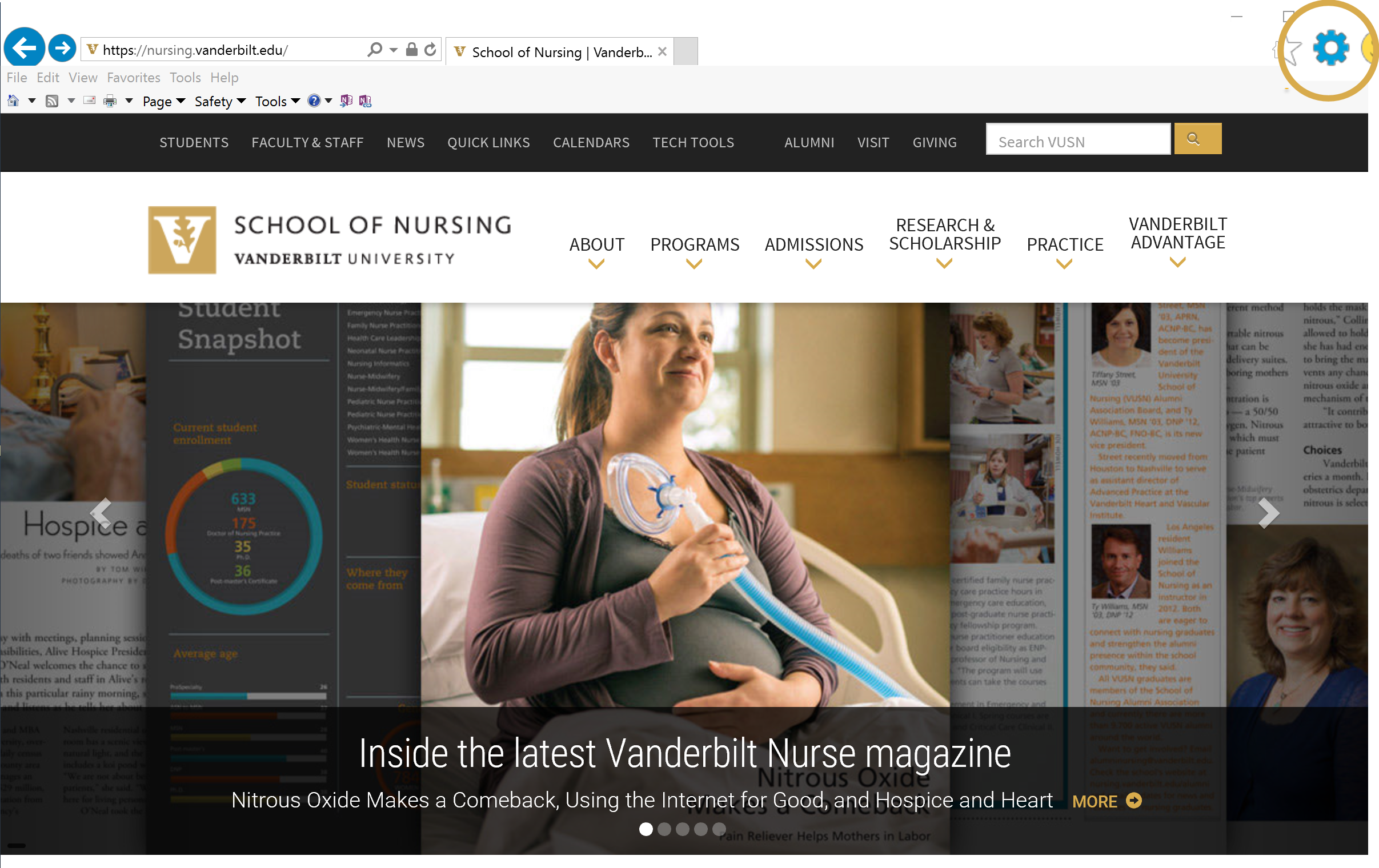Open the File menu
Viewport: 1379px width, 868px height.
[x=17, y=77]
